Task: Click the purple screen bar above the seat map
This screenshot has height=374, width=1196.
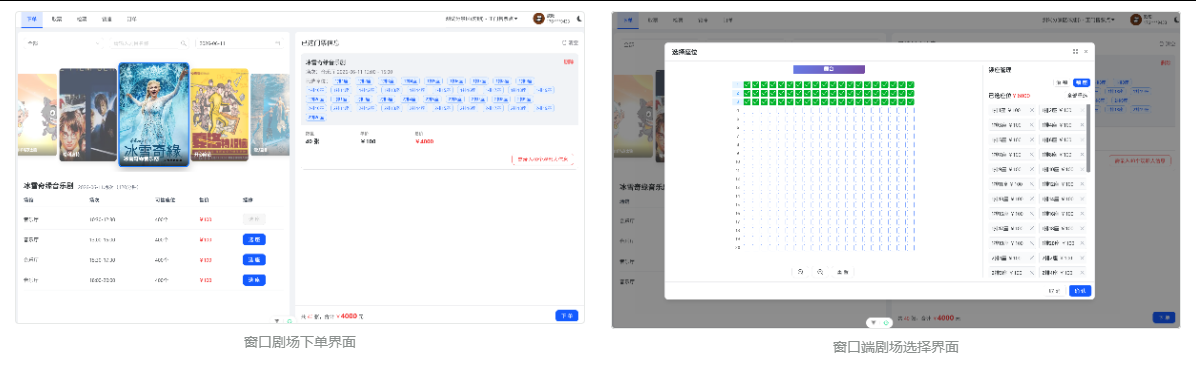Action: pyautogui.click(x=828, y=69)
